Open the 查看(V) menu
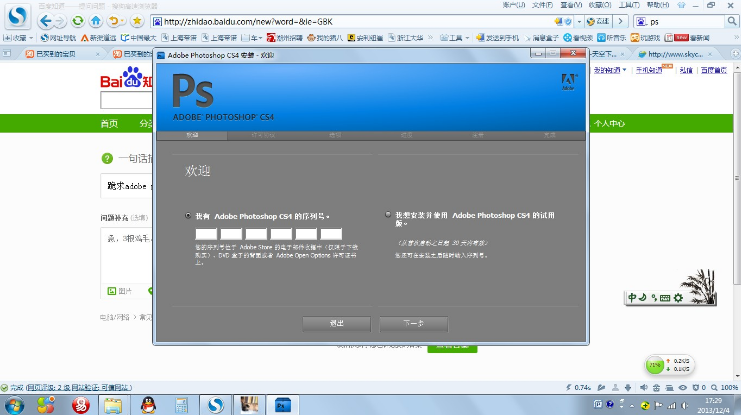 [x=571, y=5]
